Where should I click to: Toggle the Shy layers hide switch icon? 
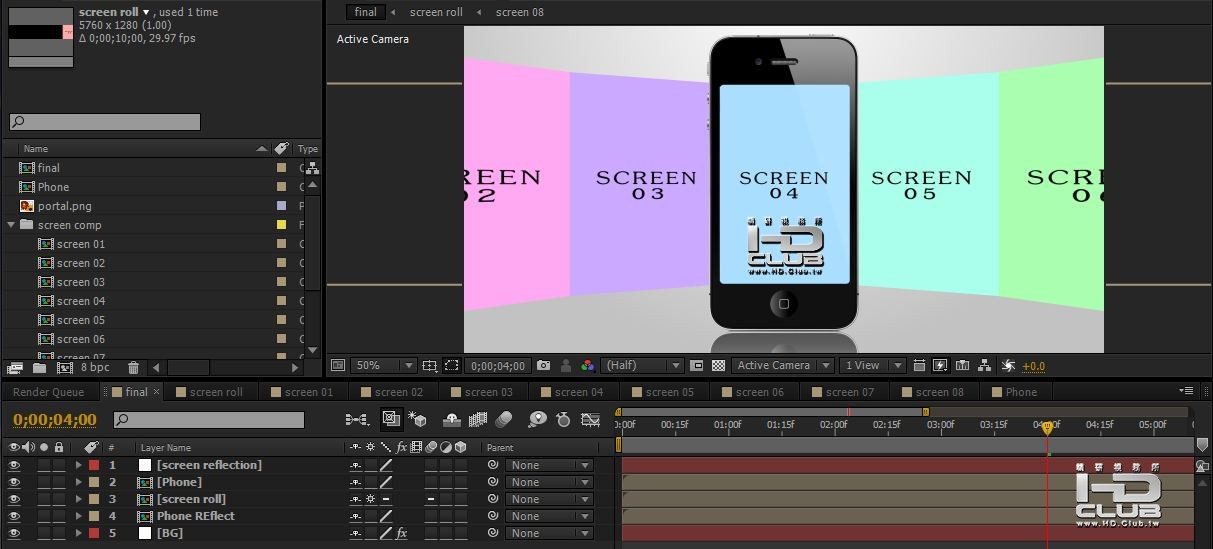point(451,420)
